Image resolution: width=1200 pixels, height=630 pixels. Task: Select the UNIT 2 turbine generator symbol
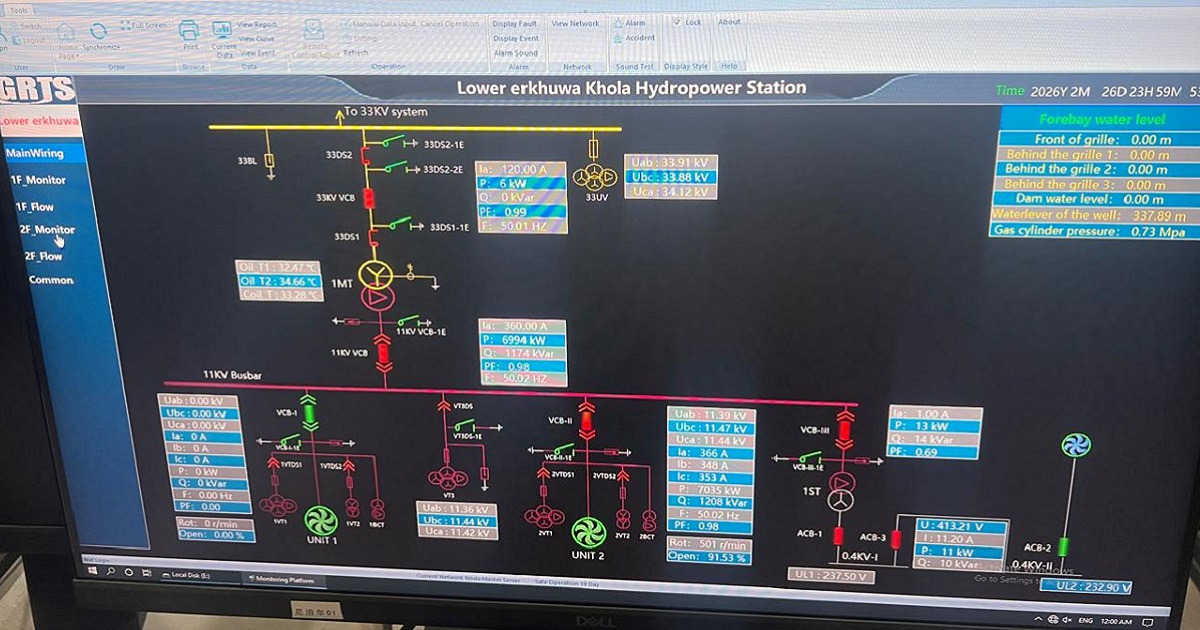(x=589, y=530)
